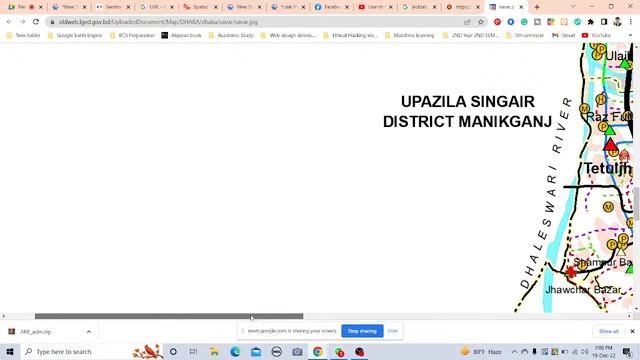Open Mail app from taskbar
Image resolution: width=640 pixels, height=360 pixels.
pyautogui.click(x=256, y=351)
